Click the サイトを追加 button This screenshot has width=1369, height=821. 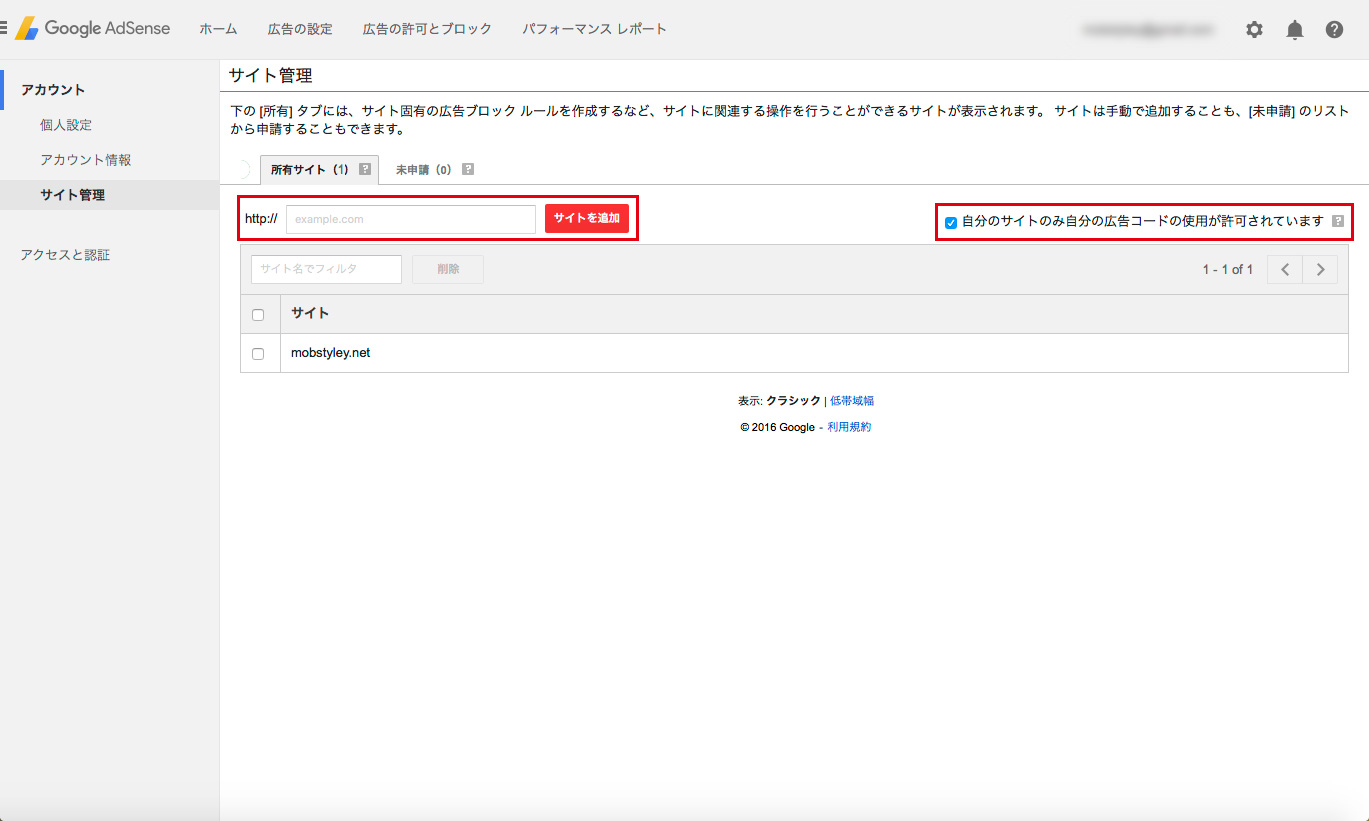pos(587,218)
